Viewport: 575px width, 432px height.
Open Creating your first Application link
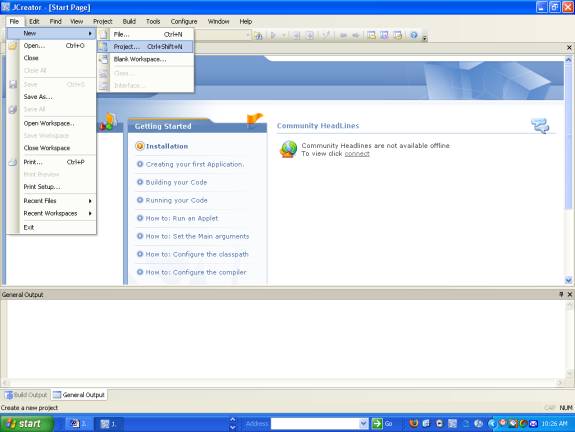195,164
